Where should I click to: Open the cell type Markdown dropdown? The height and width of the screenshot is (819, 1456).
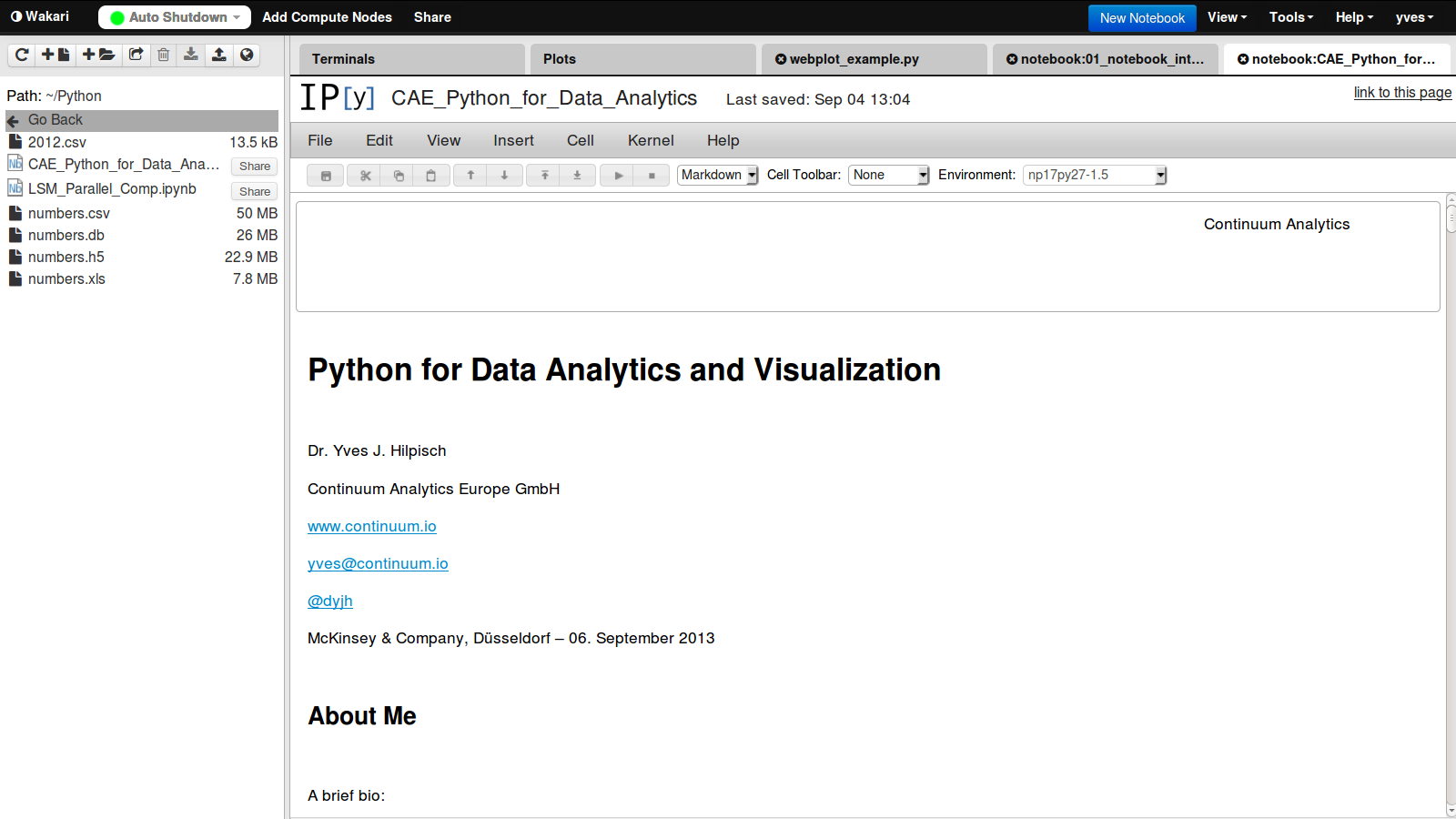(x=717, y=175)
